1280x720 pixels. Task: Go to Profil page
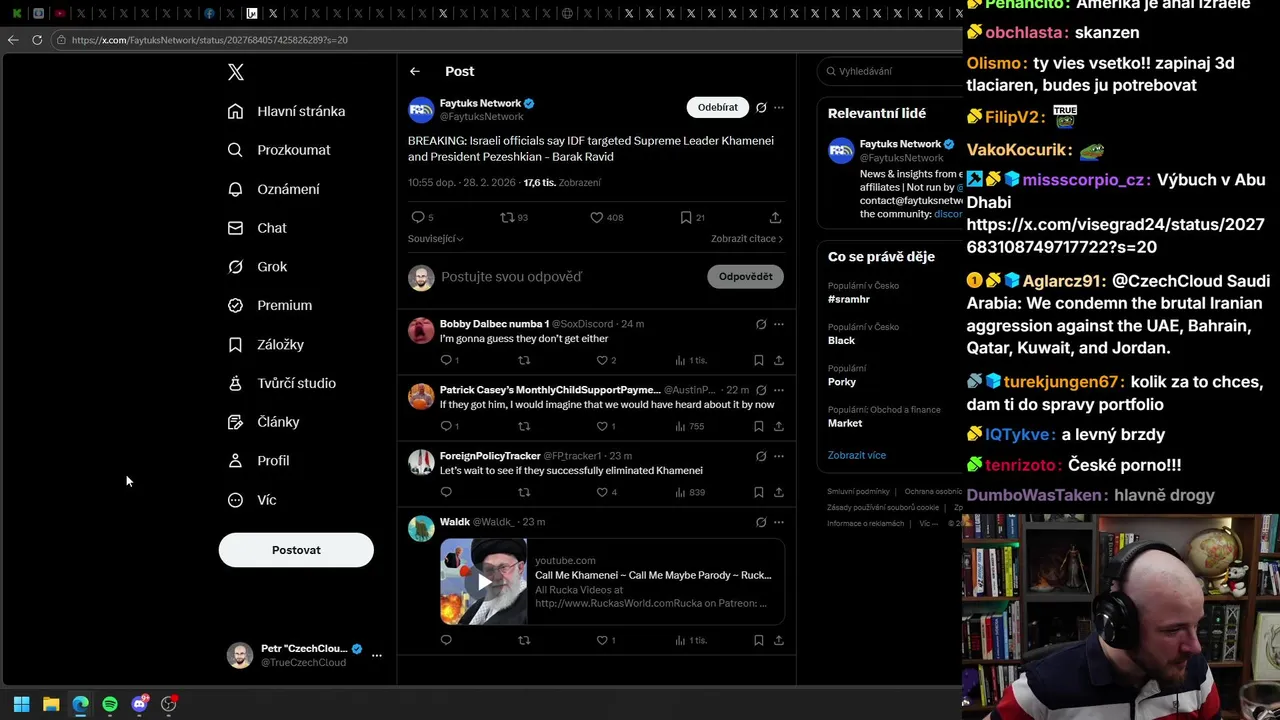(259, 461)
